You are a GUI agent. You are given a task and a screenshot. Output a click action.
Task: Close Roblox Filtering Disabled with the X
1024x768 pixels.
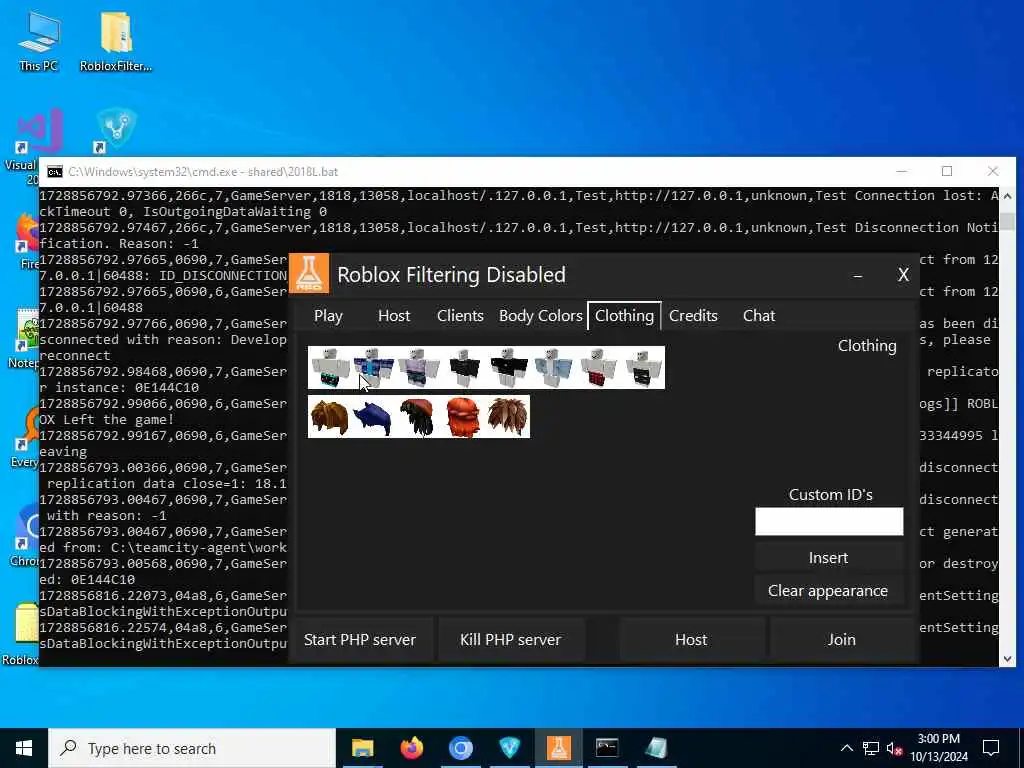coord(903,275)
